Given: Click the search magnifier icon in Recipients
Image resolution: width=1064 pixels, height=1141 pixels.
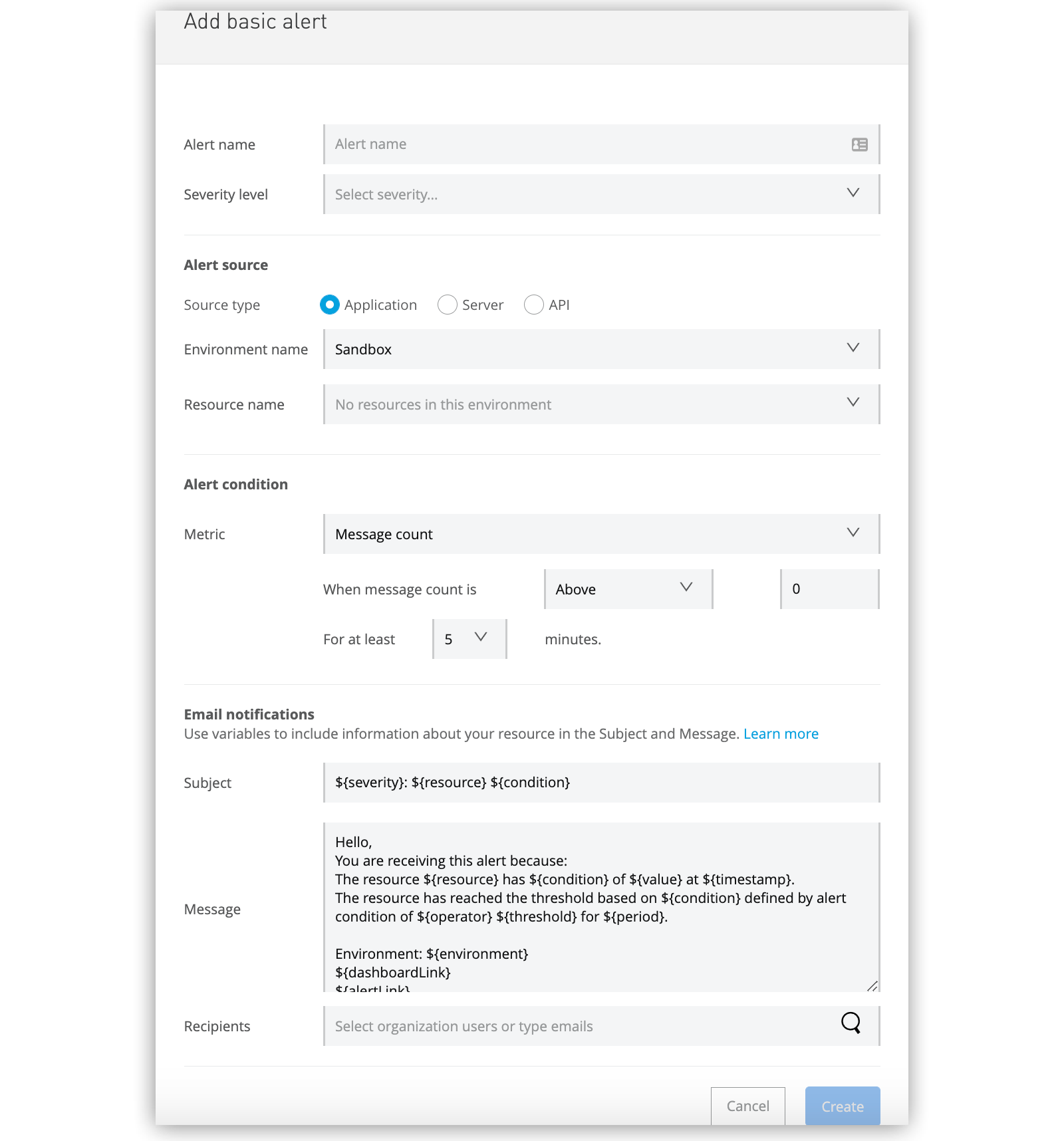Looking at the screenshot, I should [851, 1023].
